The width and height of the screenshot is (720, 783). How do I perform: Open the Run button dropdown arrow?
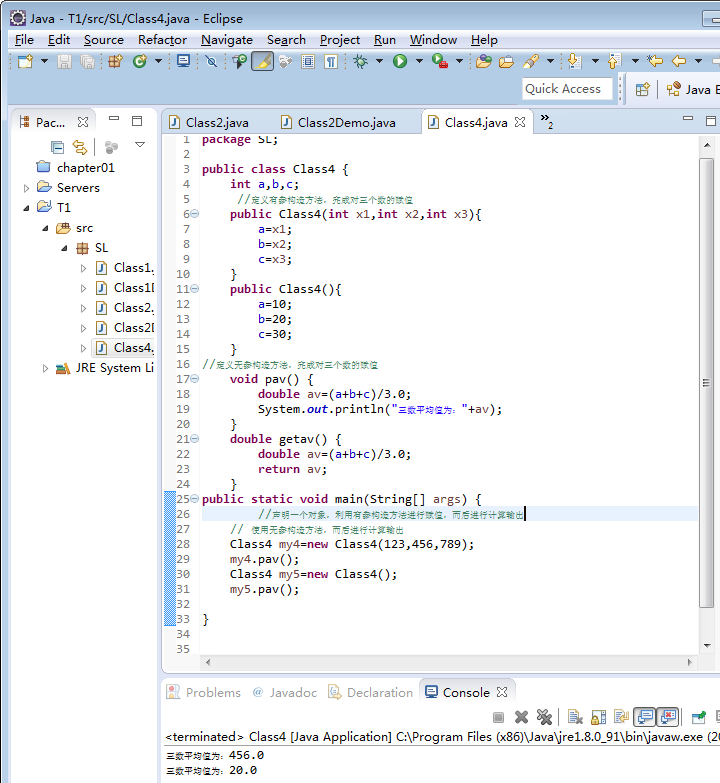click(418, 62)
